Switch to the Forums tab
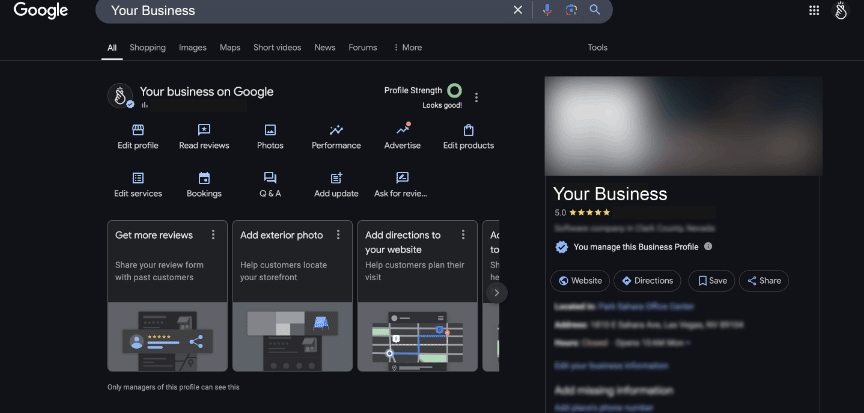This screenshot has height=413, width=864. [363, 47]
